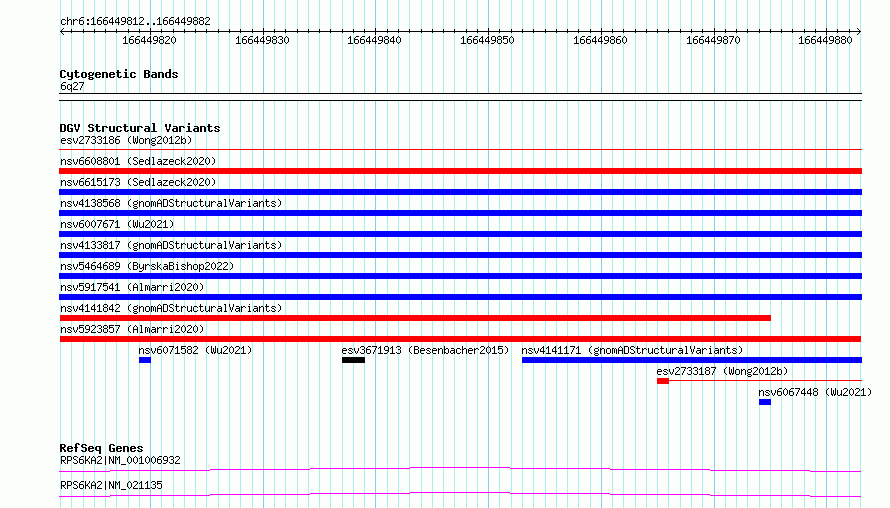890x508 pixels.
Task: Click the blue bar under nsv6615173
Action: [460, 192]
